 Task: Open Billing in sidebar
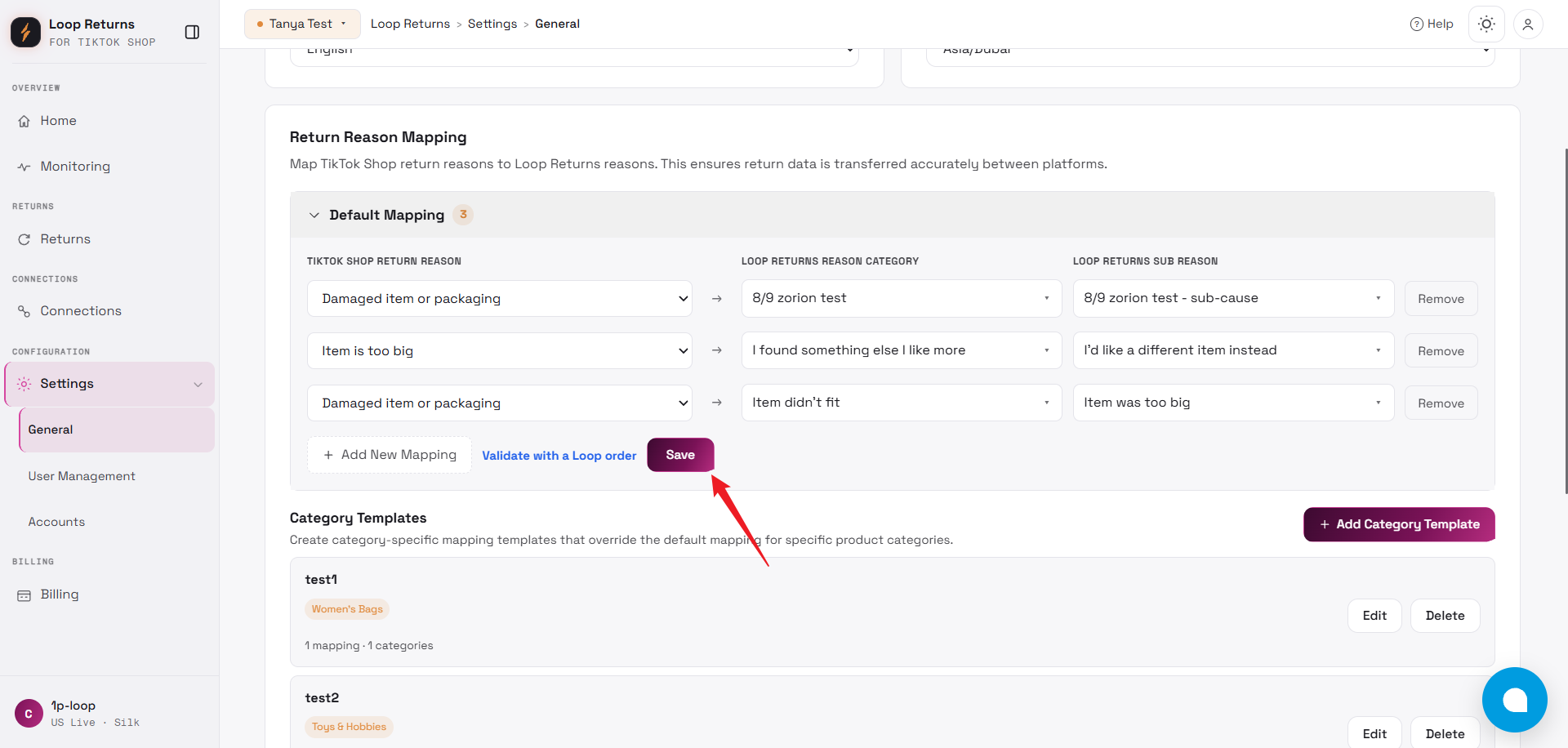(109, 594)
